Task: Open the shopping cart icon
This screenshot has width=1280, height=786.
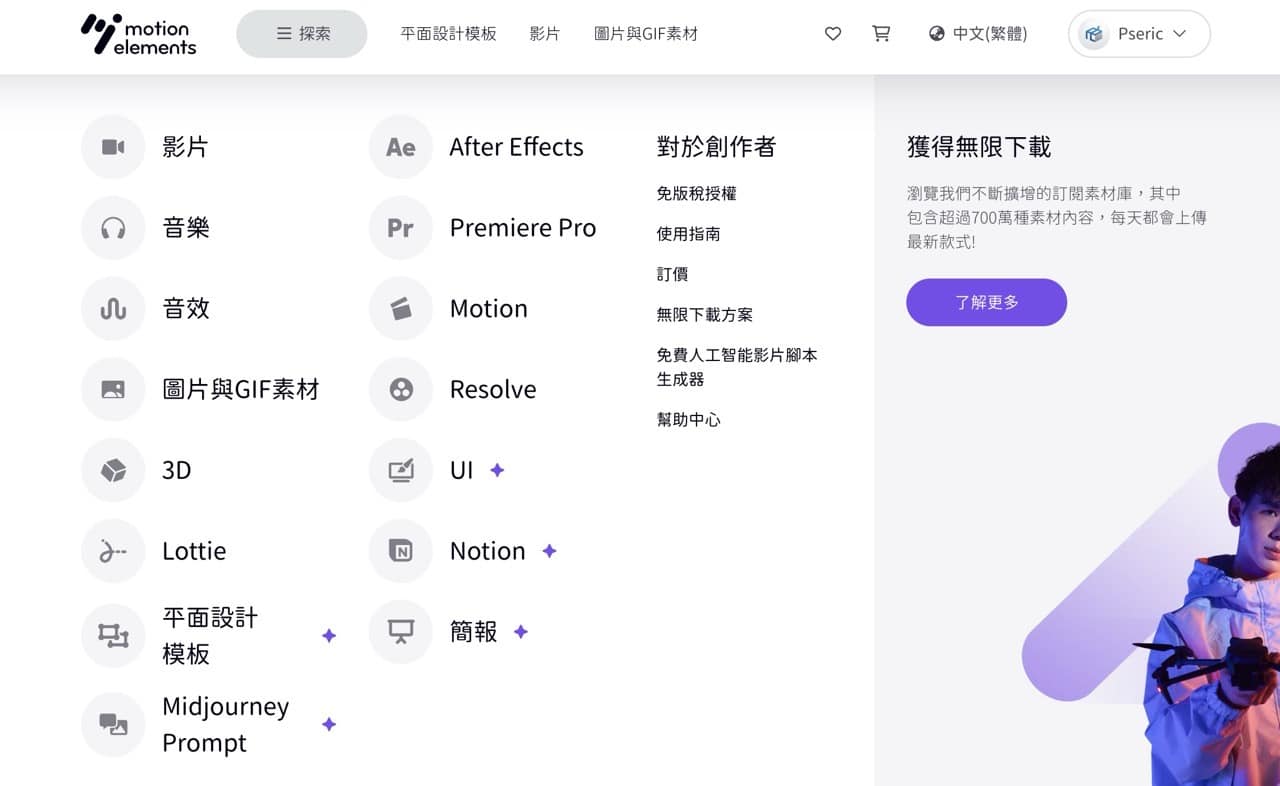Action: point(881,34)
